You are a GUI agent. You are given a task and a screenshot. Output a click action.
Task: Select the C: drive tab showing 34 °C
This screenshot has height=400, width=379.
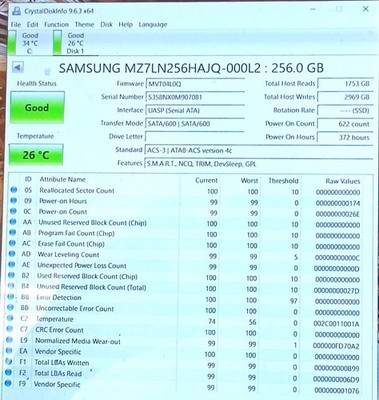[24, 43]
